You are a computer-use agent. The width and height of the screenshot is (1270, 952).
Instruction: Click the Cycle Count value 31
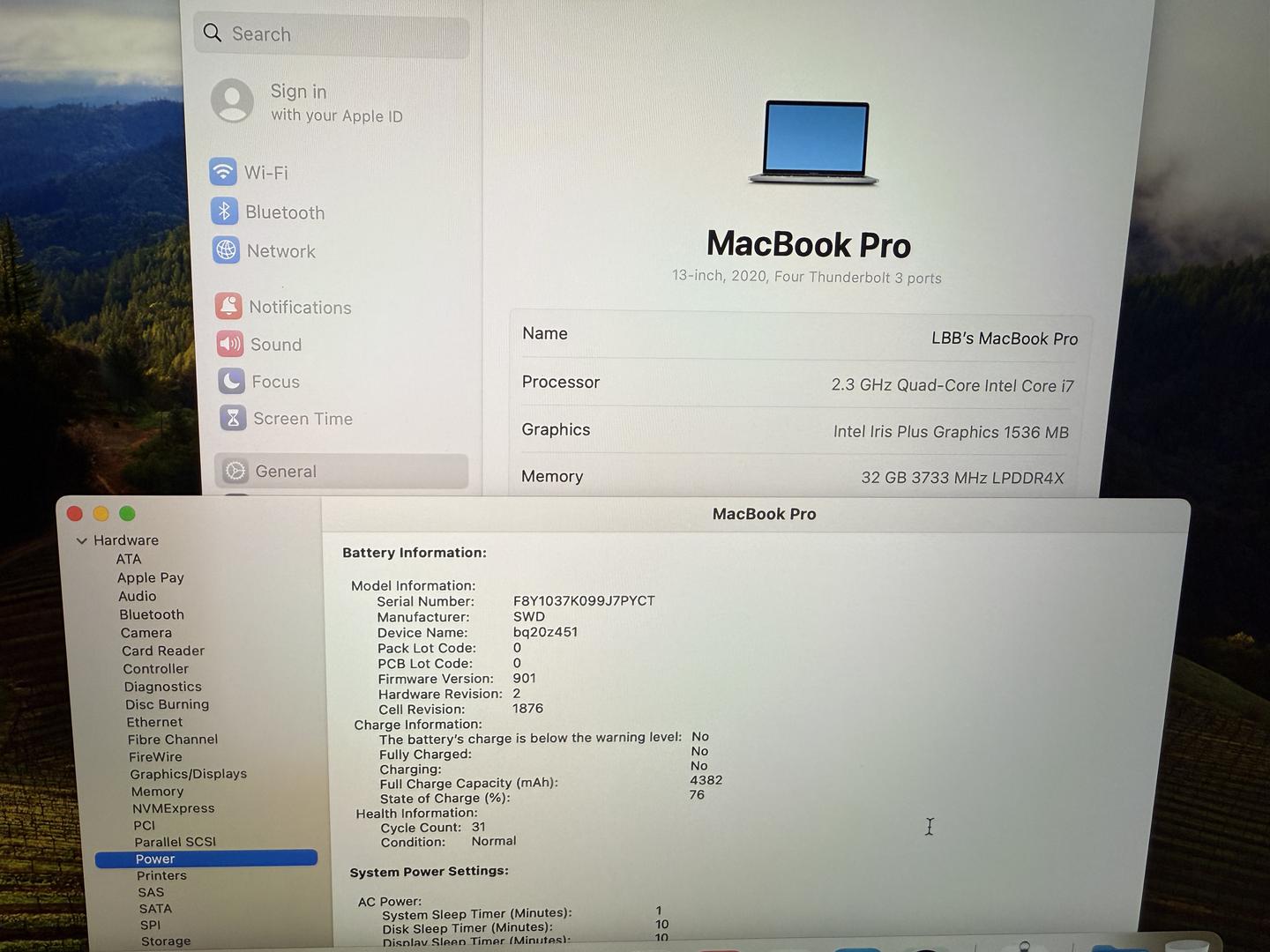tap(478, 827)
